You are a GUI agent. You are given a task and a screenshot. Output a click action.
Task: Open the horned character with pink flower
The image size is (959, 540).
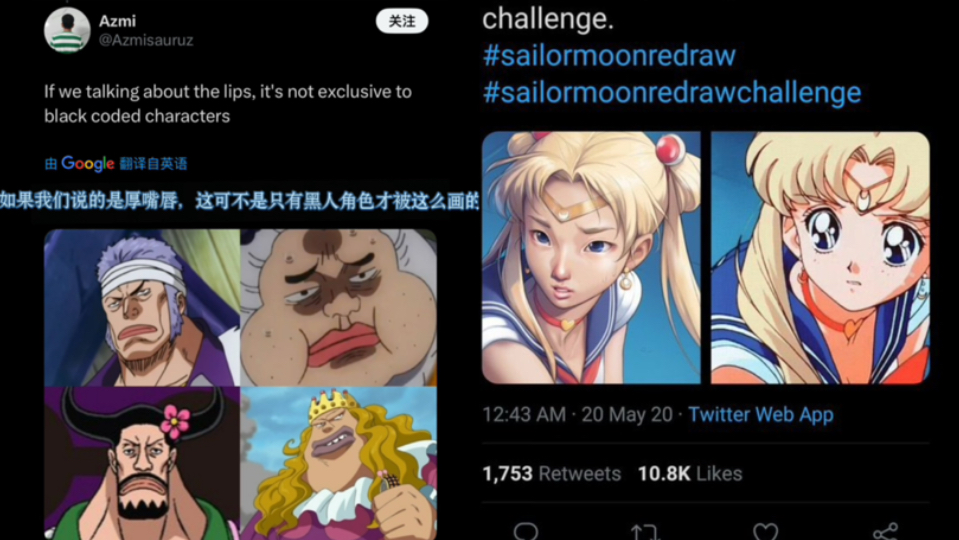[142, 464]
